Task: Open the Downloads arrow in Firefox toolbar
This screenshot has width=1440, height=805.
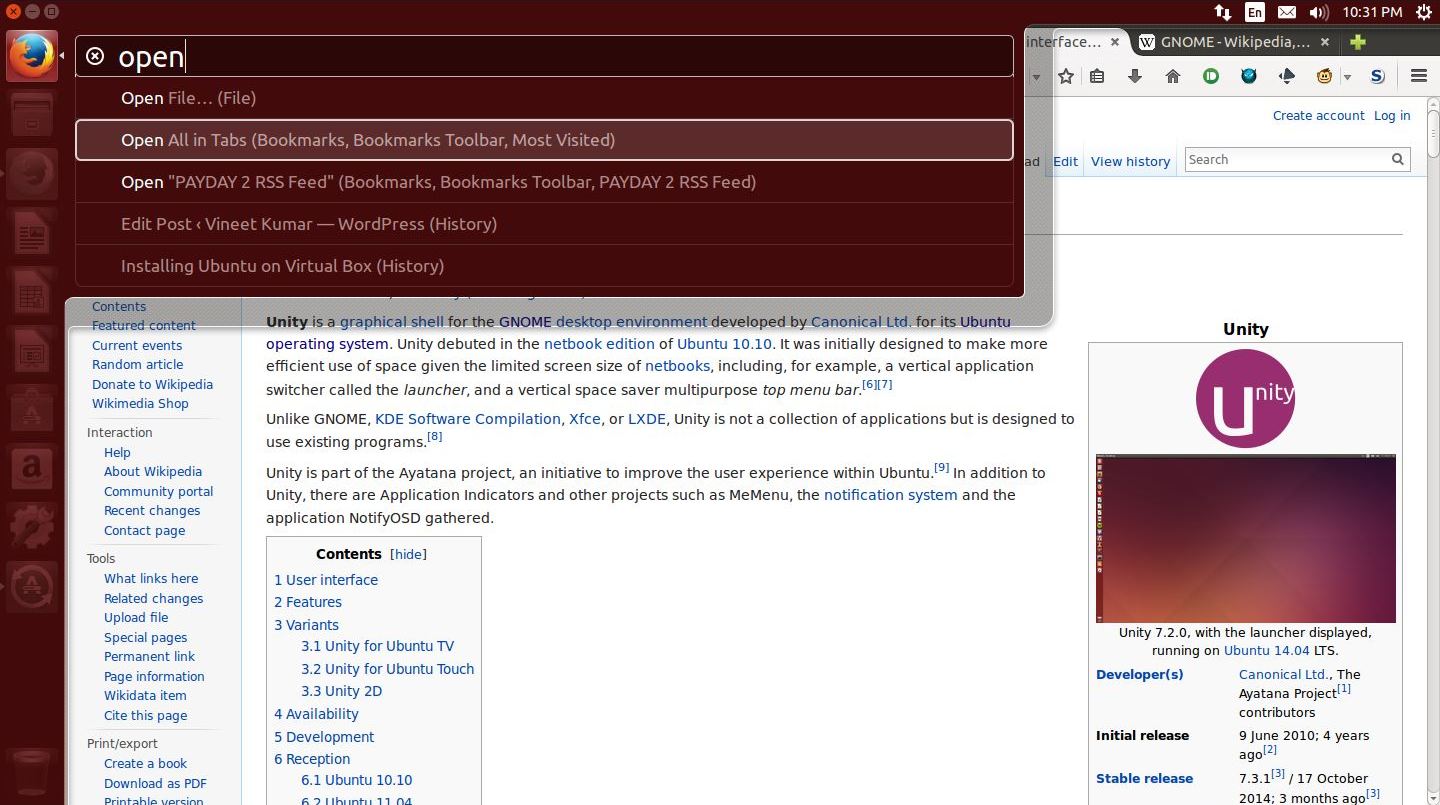Action: pos(1135,76)
